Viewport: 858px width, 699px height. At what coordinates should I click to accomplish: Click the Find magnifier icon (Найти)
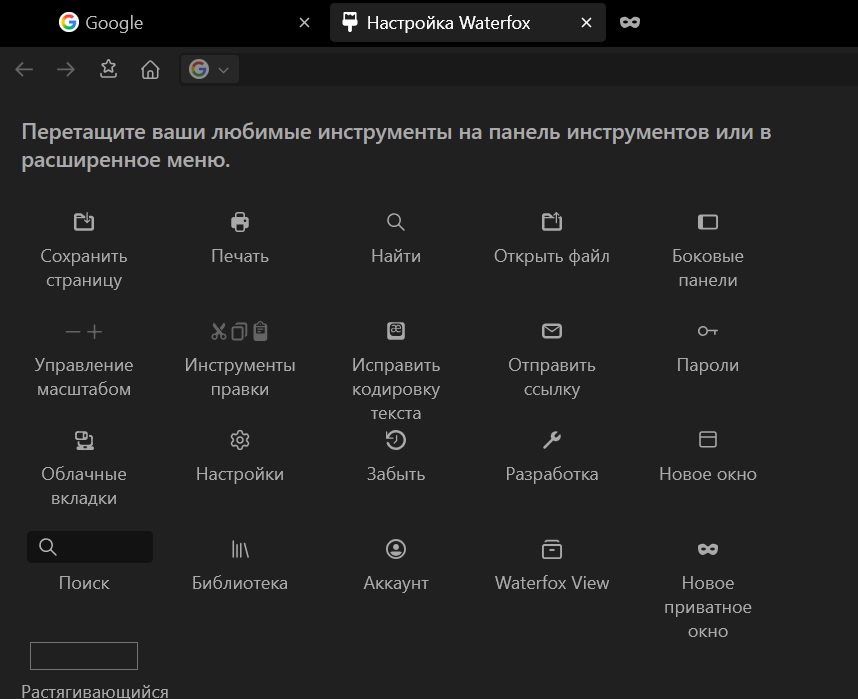click(x=396, y=222)
